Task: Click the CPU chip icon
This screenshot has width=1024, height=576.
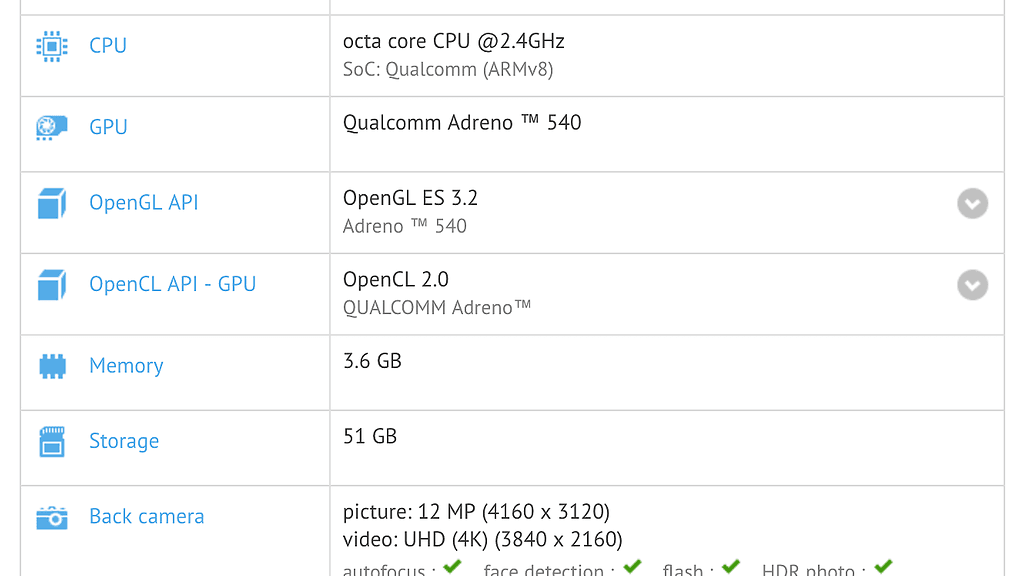Action: pyautogui.click(x=52, y=46)
